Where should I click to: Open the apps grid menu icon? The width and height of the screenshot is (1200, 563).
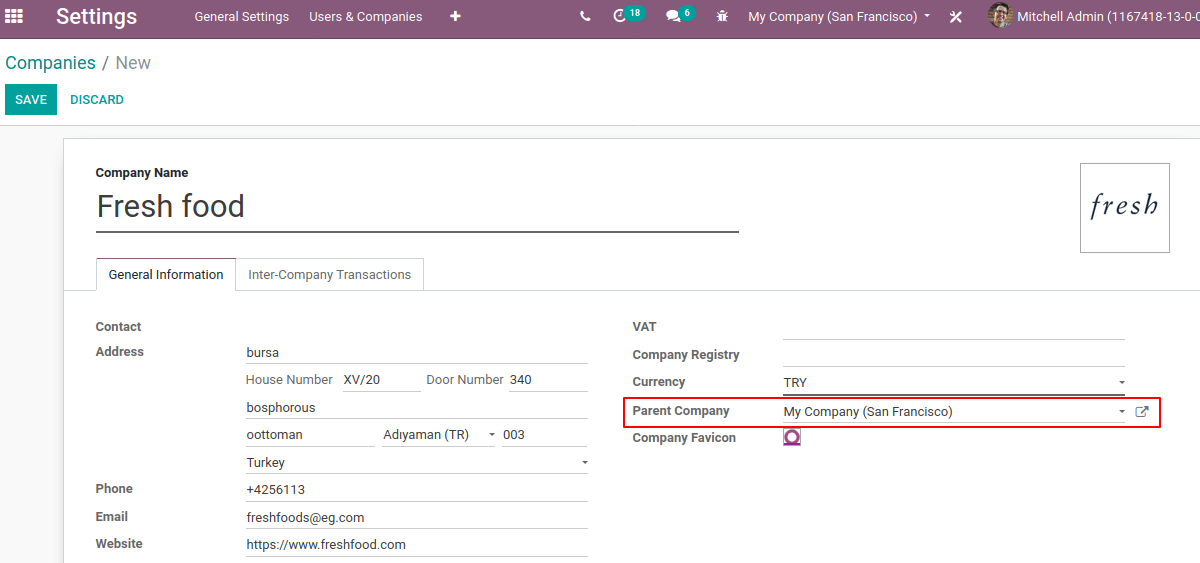pos(14,16)
